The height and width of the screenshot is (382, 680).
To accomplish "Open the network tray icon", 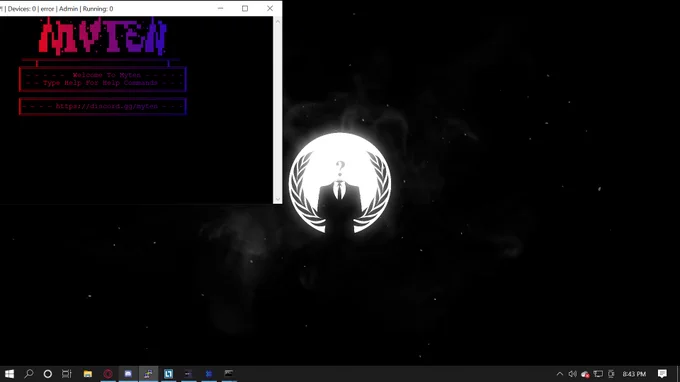I will 598,374.
